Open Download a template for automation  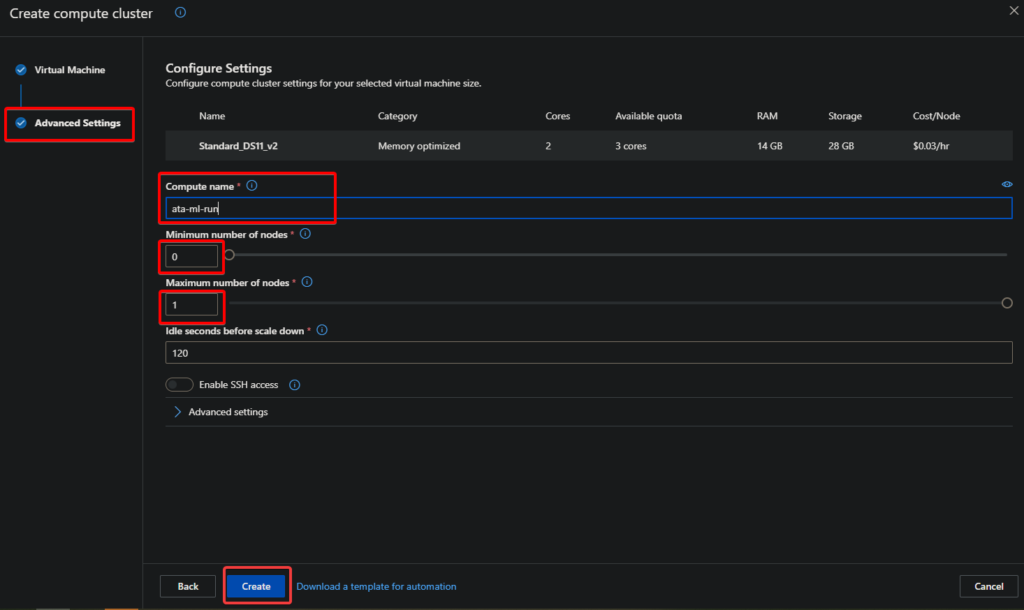pos(376,585)
